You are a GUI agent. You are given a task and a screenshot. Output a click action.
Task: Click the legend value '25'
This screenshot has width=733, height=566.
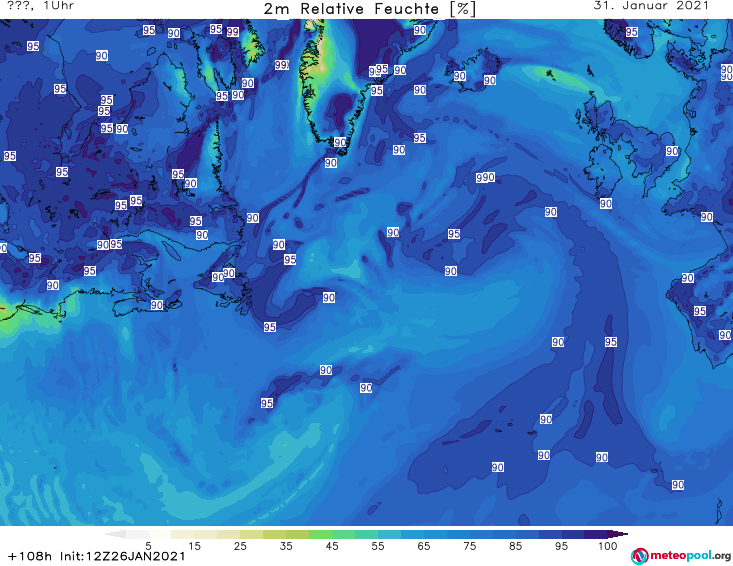(240, 546)
